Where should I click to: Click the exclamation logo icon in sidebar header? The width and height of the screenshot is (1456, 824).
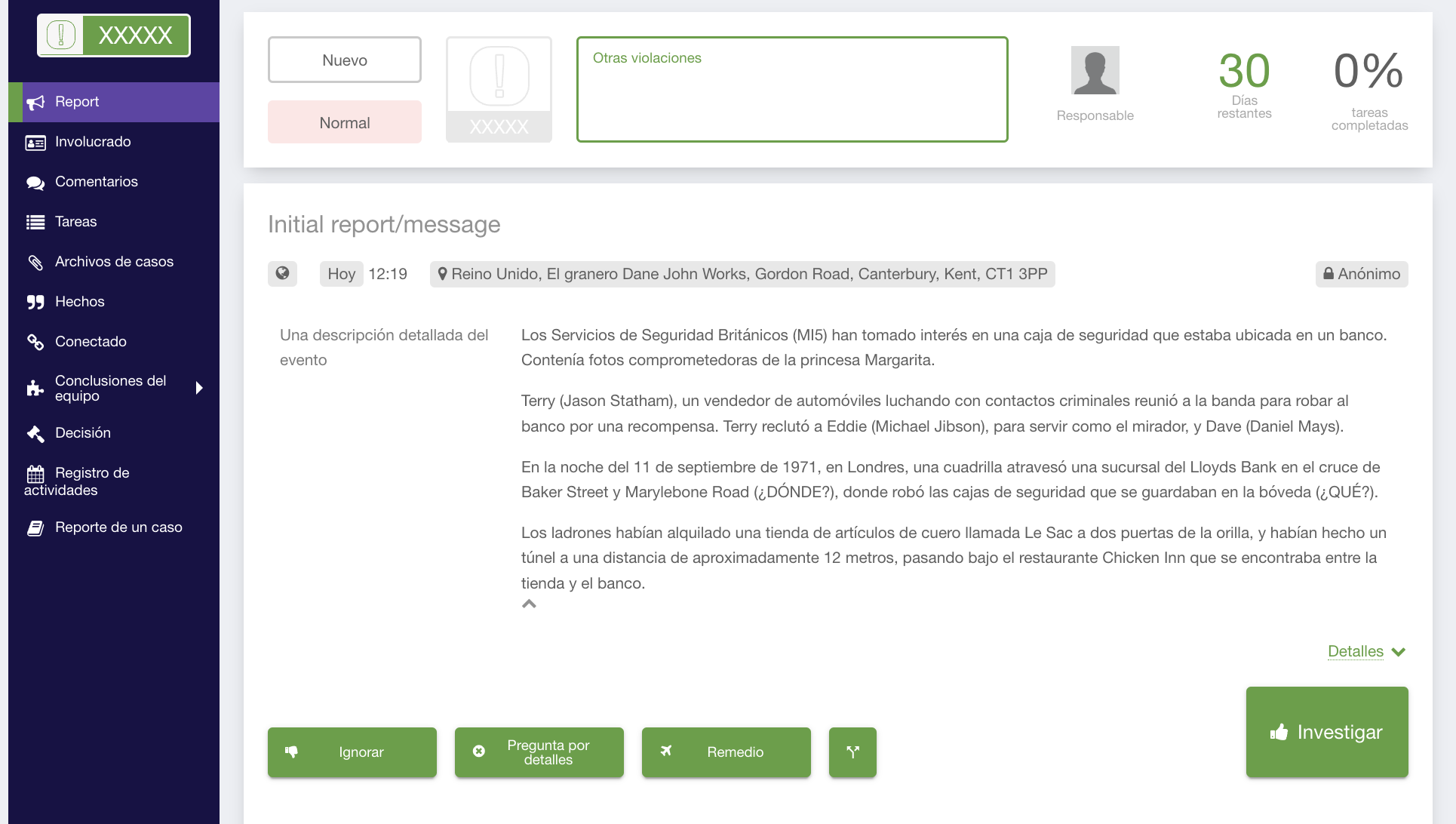tap(61, 35)
